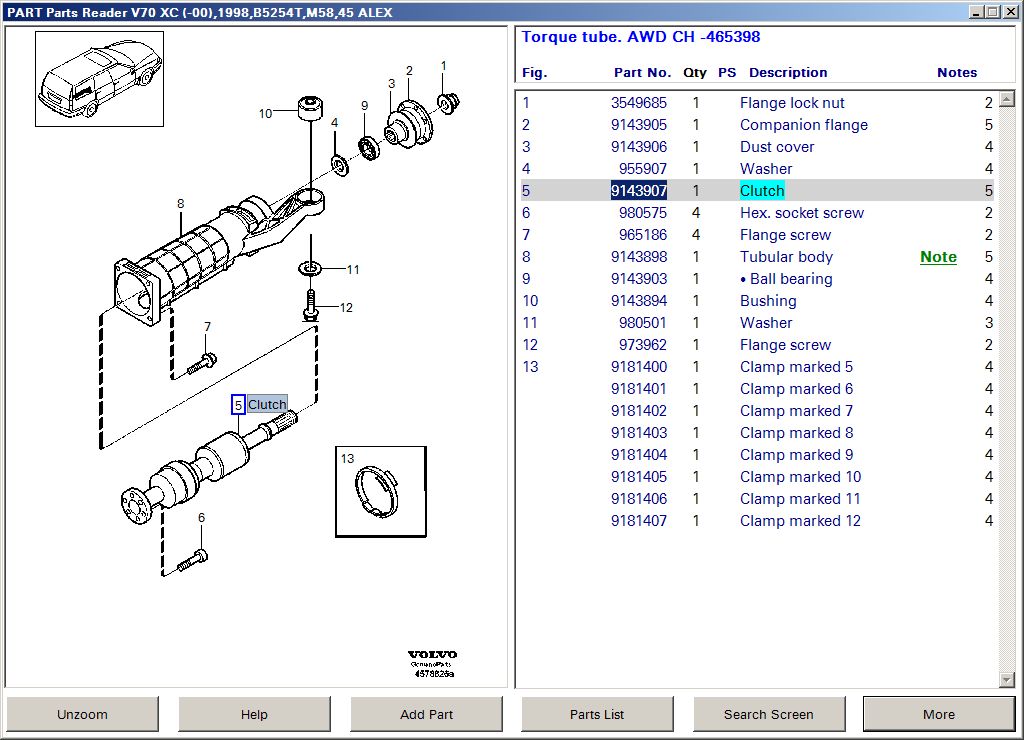1024x740 pixels.
Task: Select the Clamp marked 9 row
Action: coord(758,455)
